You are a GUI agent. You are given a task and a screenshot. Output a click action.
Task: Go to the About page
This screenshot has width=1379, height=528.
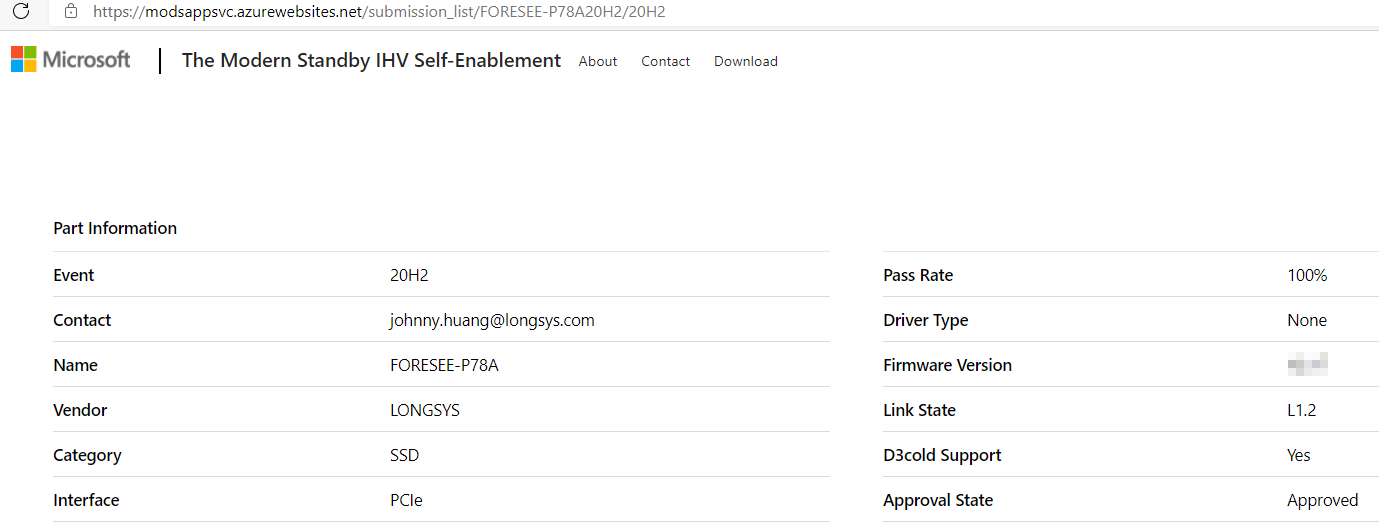coord(598,61)
